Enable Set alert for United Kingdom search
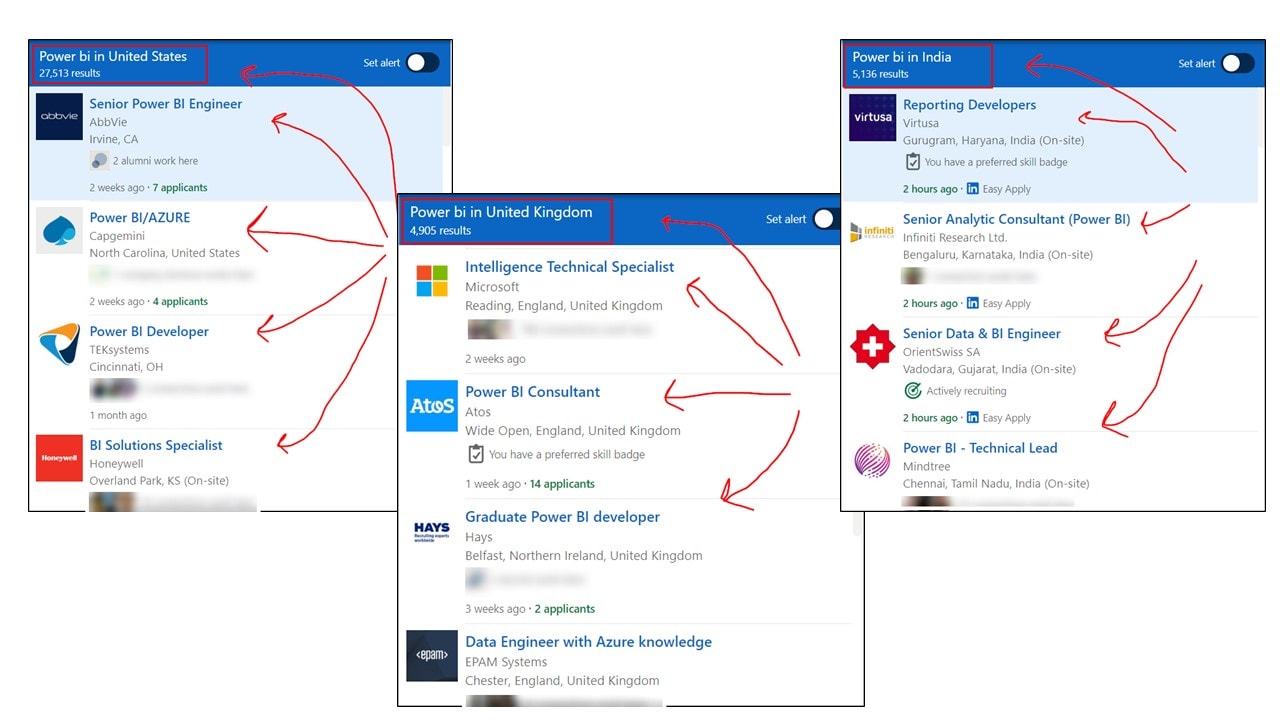Viewport: 1280px width, 720px height. coord(825,219)
